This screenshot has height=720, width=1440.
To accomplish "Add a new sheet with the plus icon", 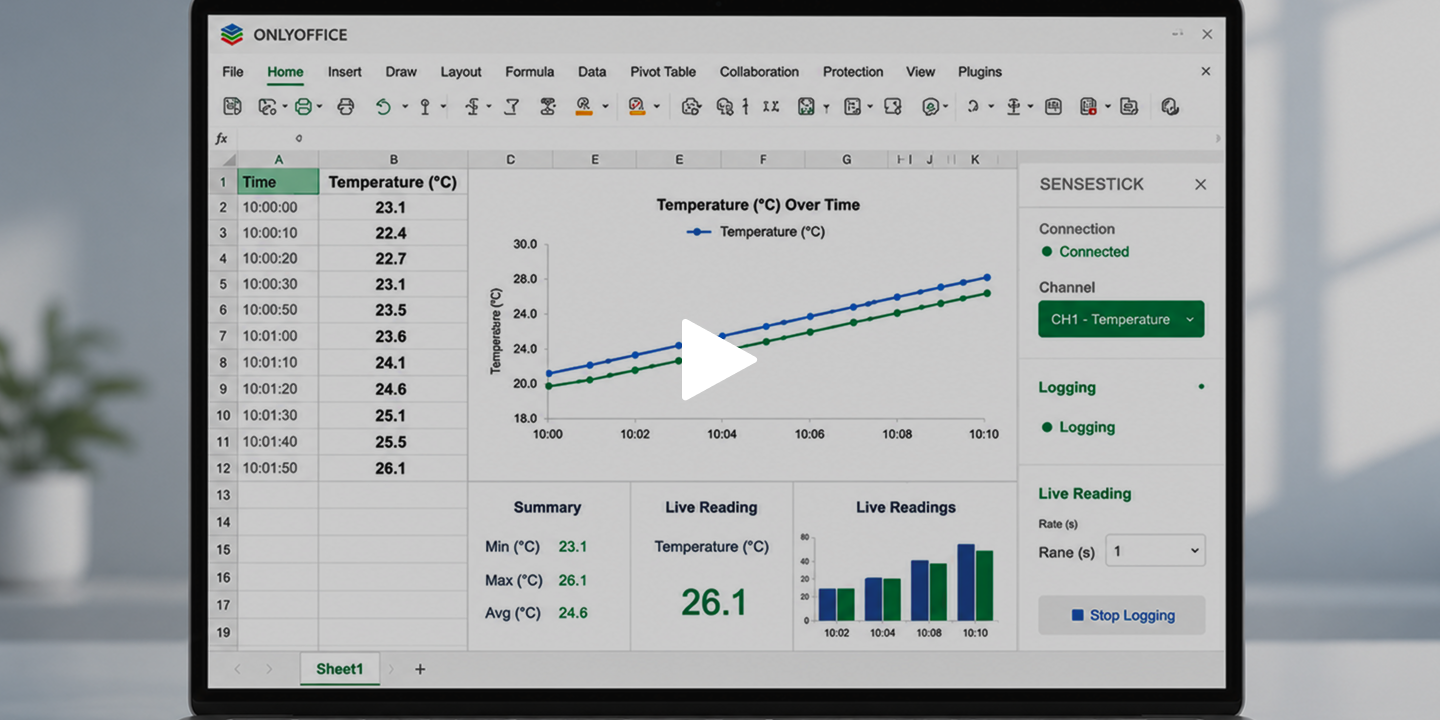I will 420,669.
